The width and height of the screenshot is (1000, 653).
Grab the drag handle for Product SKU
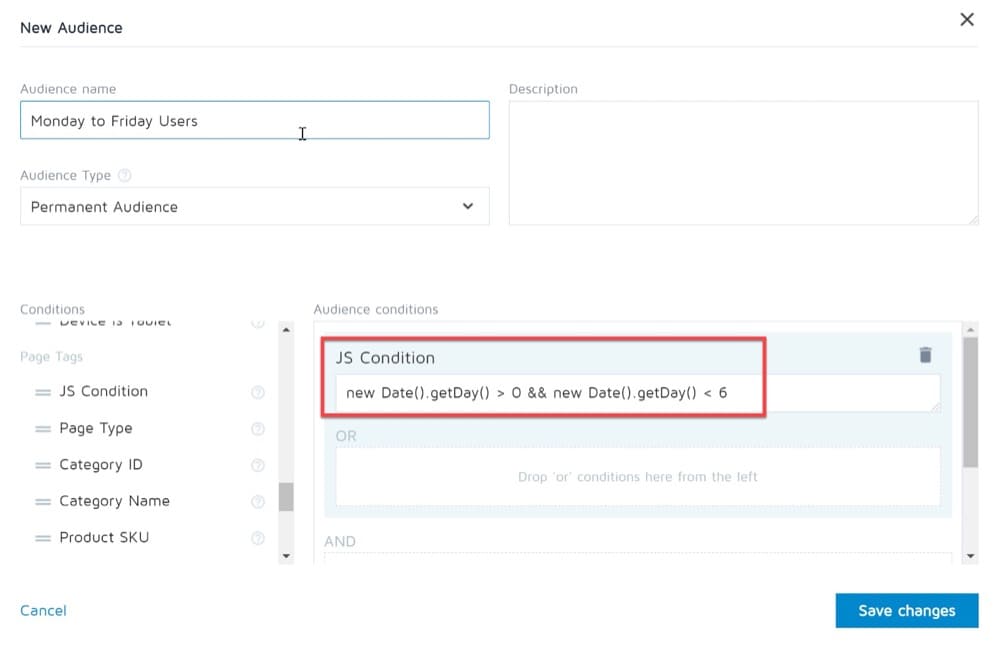[x=43, y=538]
